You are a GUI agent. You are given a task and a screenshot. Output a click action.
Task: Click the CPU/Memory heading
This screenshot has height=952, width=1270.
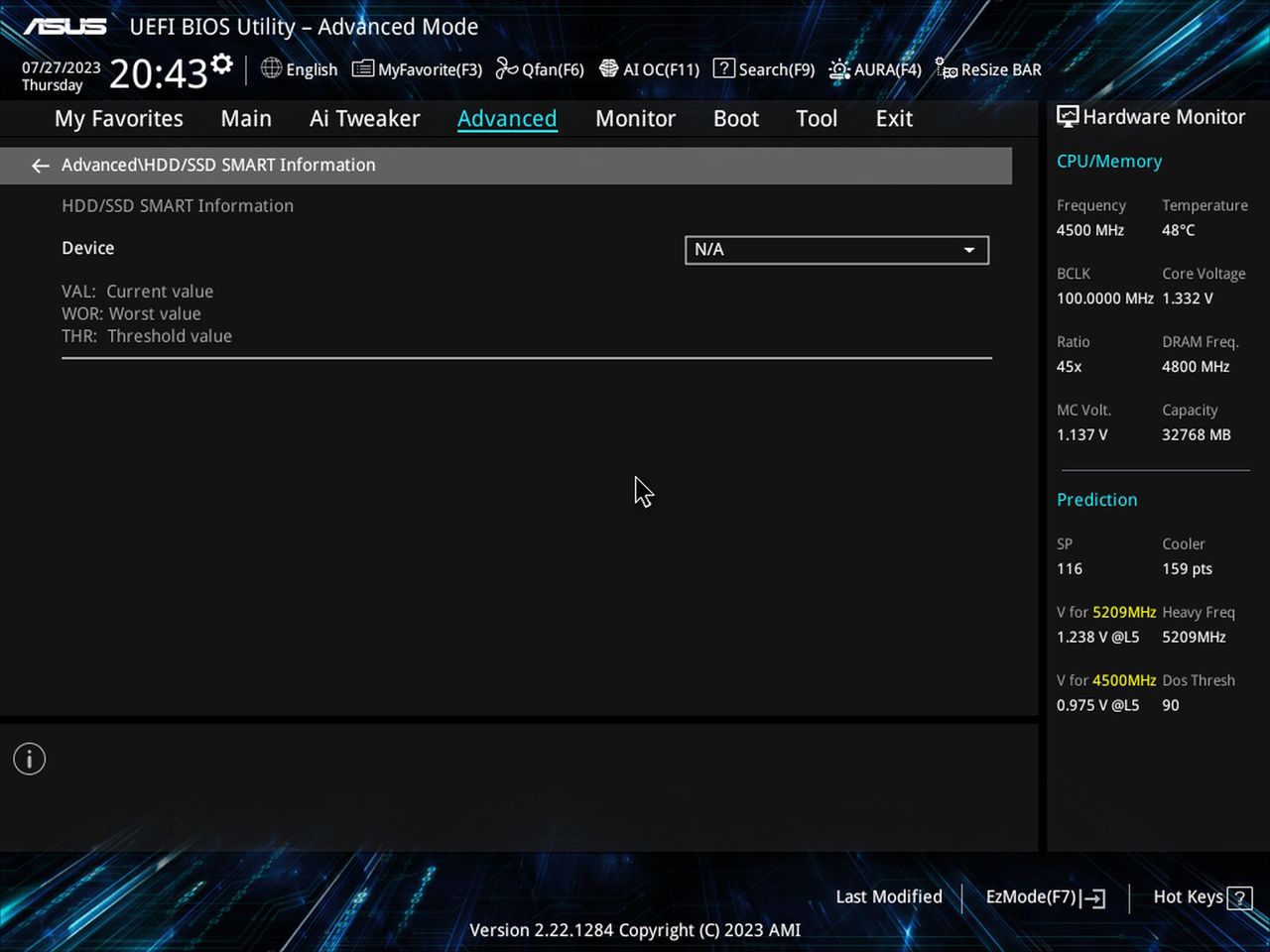click(x=1109, y=161)
